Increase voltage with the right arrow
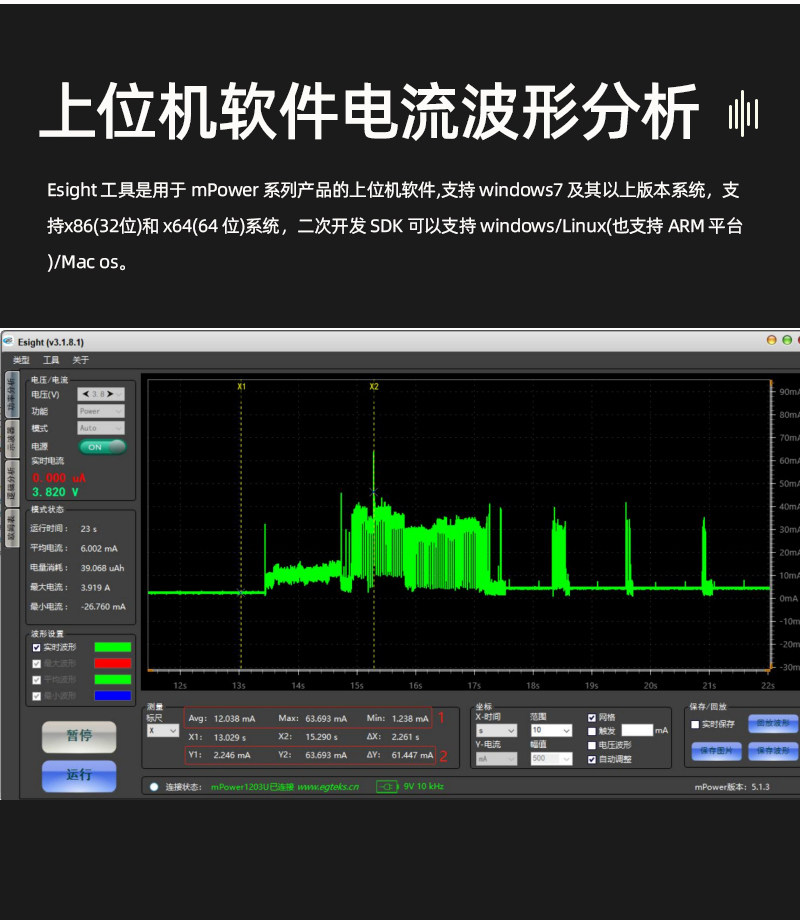 [x=109, y=394]
